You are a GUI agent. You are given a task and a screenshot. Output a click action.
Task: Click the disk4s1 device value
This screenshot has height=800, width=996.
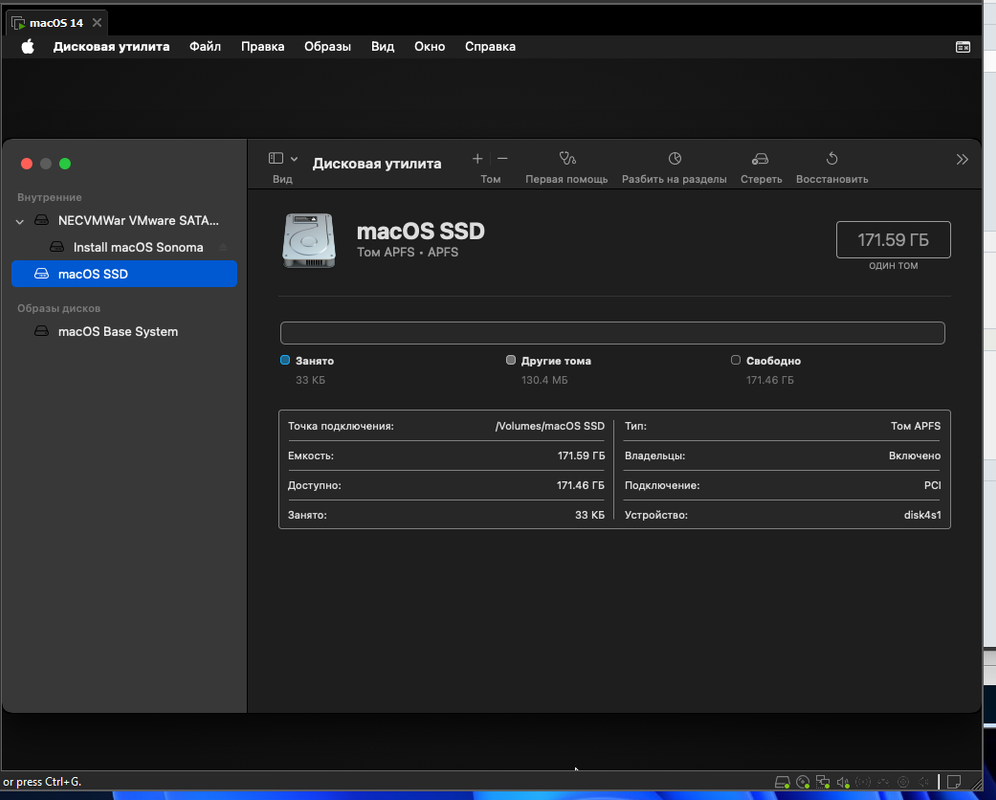coord(922,515)
